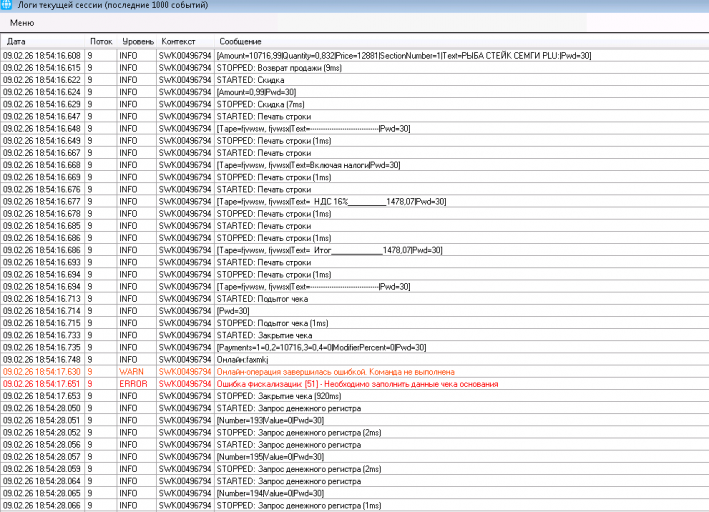The image size is (709, 512).
Task: Click the date cell 09.02.26 18:54:28.059
Action: [42, 469]
